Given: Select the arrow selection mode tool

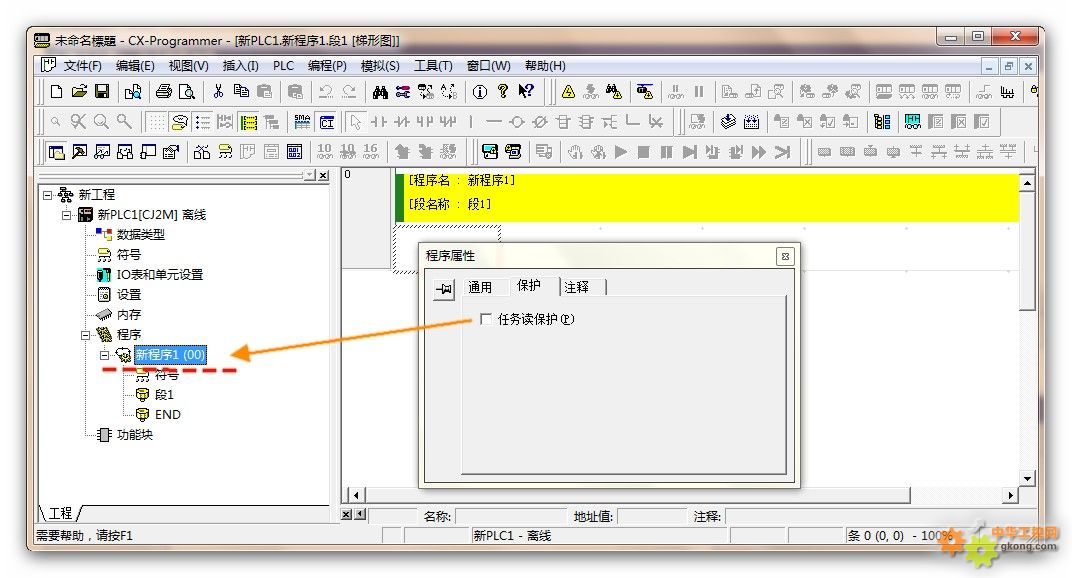Looking at the screenshot, I should tap(356, 122).
